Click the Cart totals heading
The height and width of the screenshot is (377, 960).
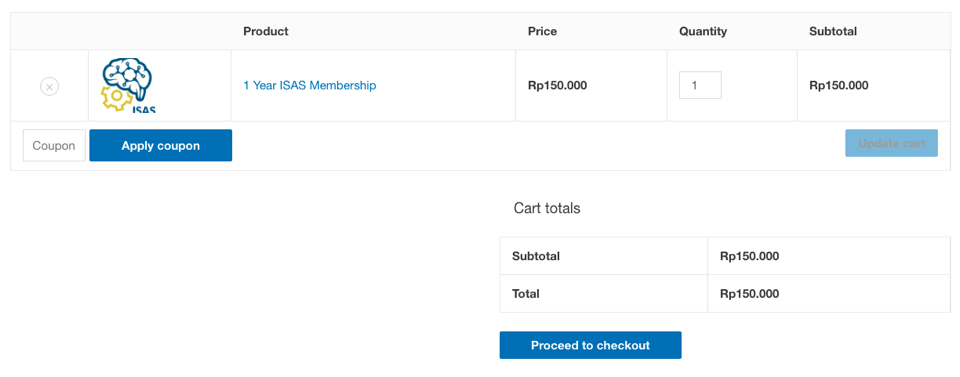[x=547, y=208]
